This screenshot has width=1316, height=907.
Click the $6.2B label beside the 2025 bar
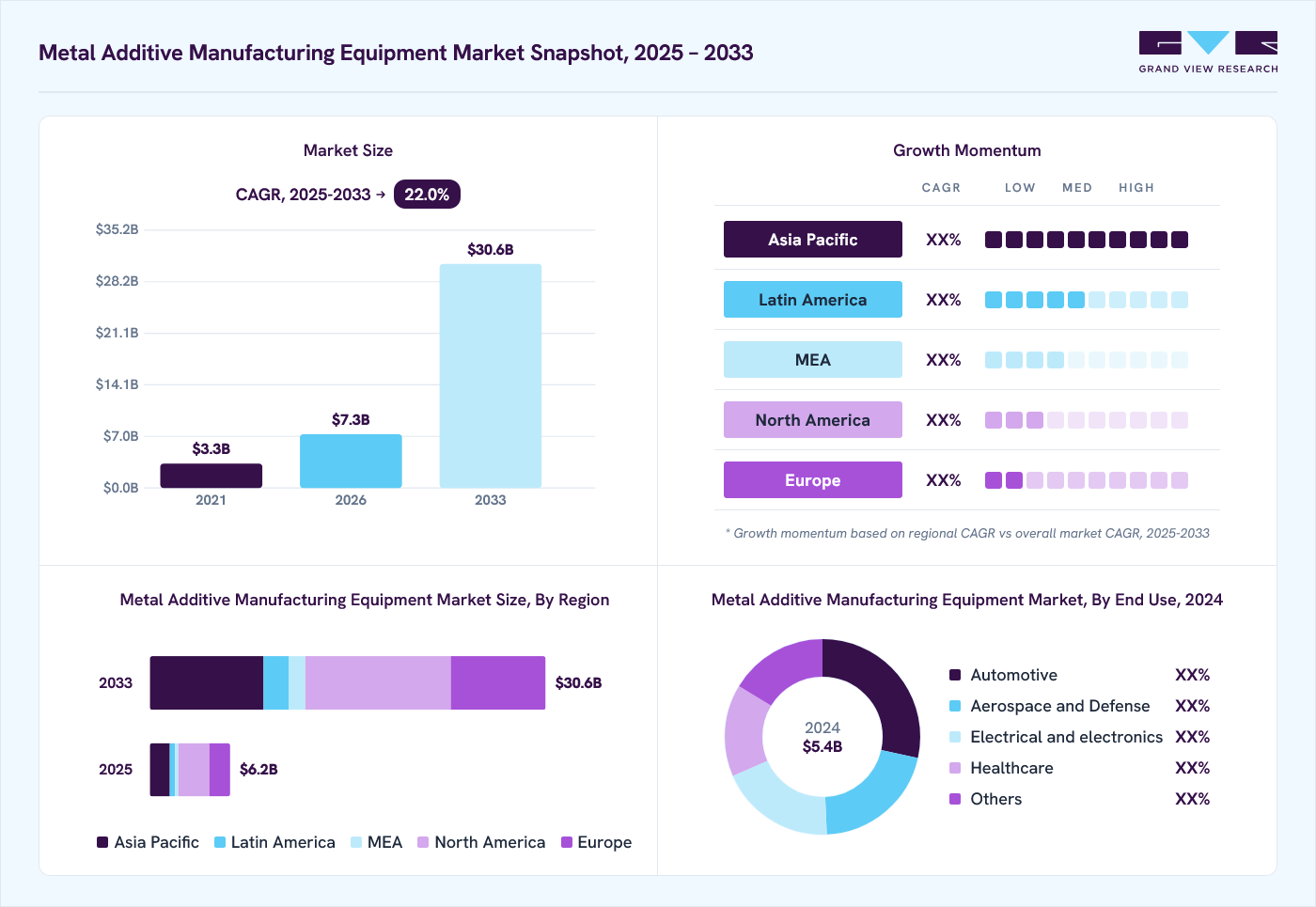(x=258, y=770)
